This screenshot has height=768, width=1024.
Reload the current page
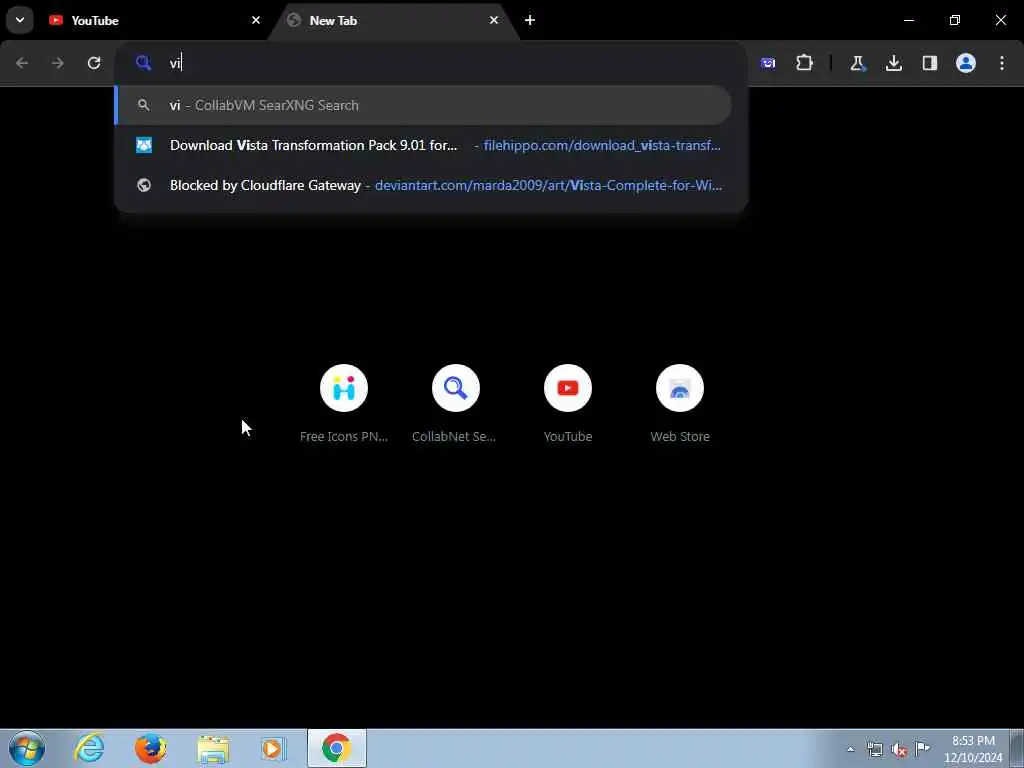[94, 63]
